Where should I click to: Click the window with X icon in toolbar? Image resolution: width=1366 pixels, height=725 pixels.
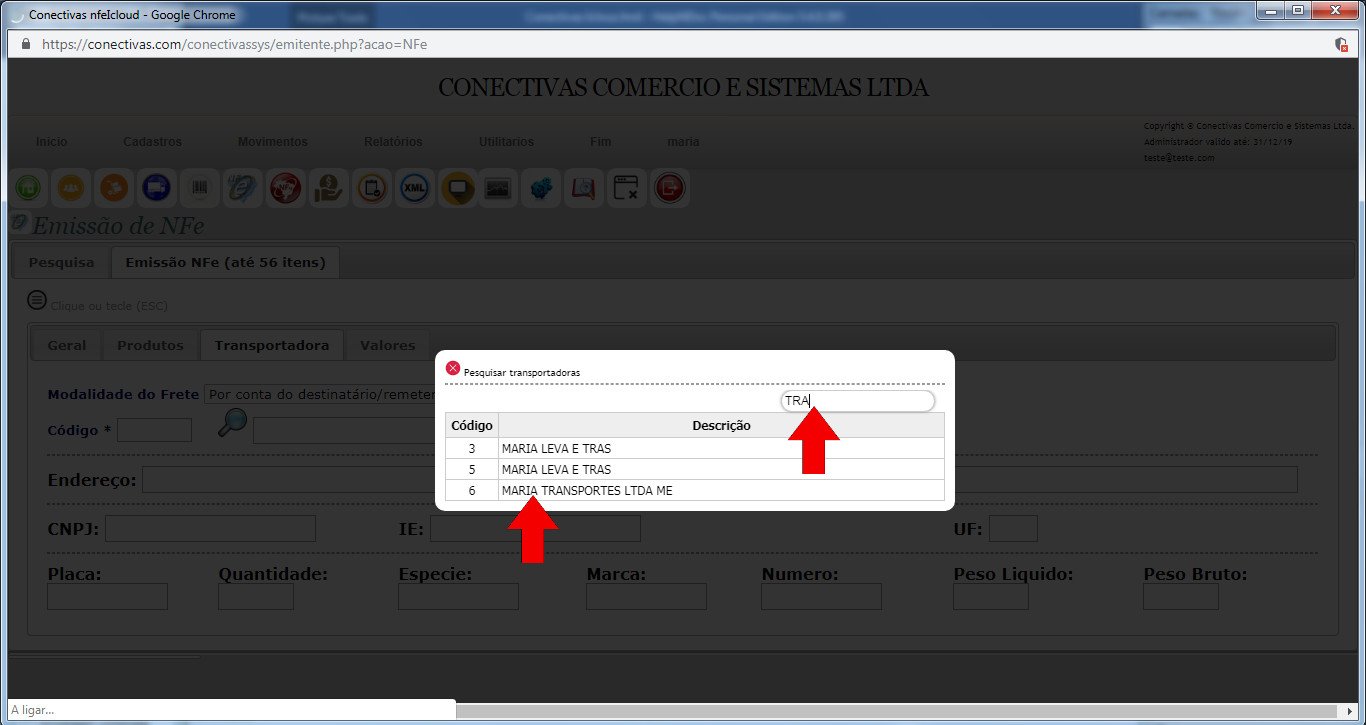coord(627,188)
